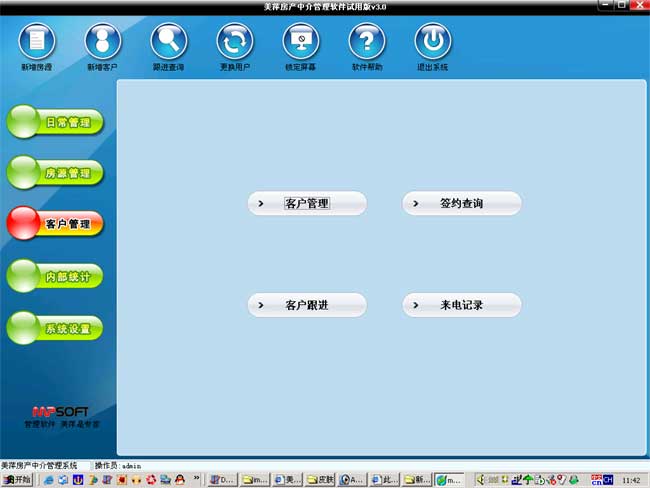Screen dimensions: 650x488
Task: Click the Windows 开始 start button
Action: [x=18, y=480]
